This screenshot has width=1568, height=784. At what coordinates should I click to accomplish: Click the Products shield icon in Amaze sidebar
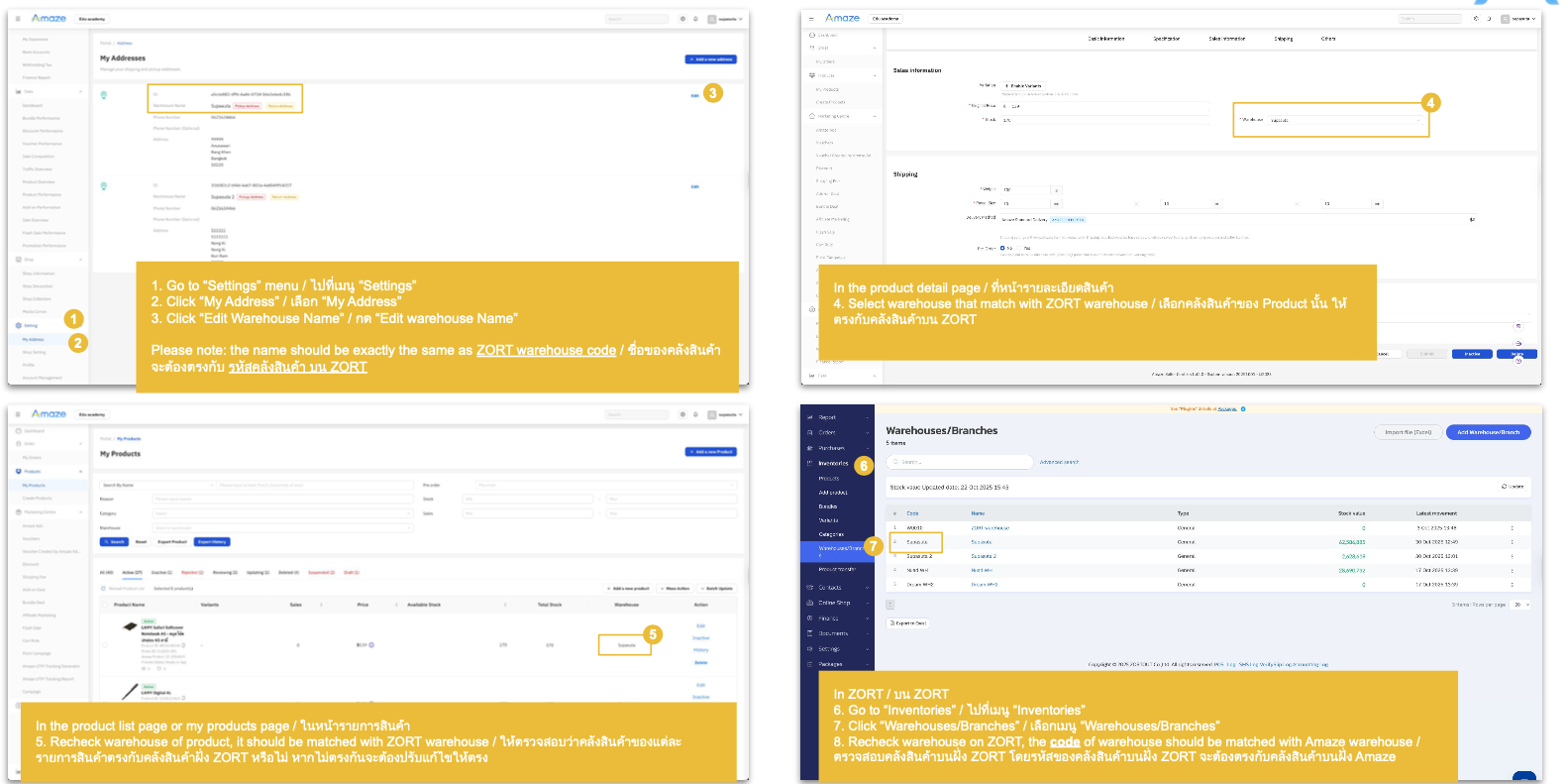[x=18, y=472]
